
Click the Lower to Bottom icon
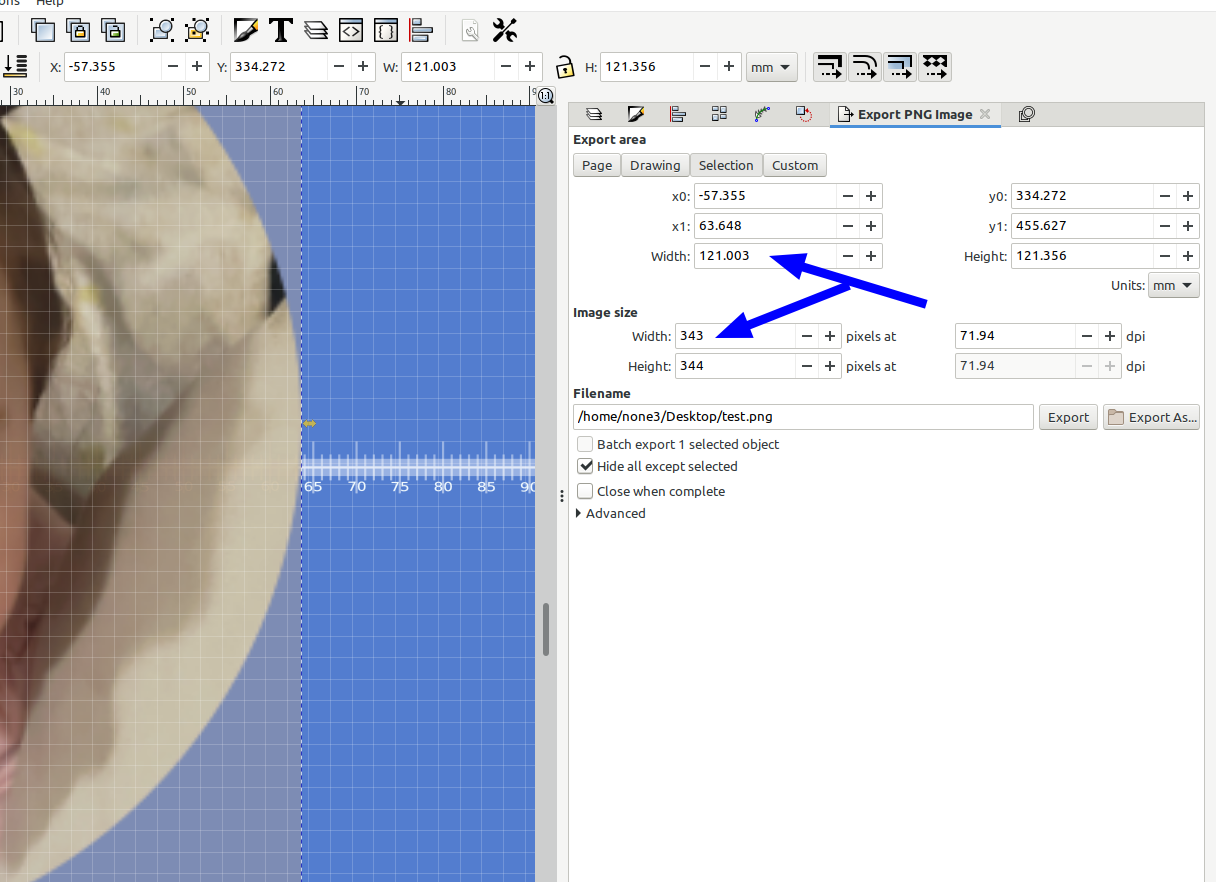[x=15, y=67]
